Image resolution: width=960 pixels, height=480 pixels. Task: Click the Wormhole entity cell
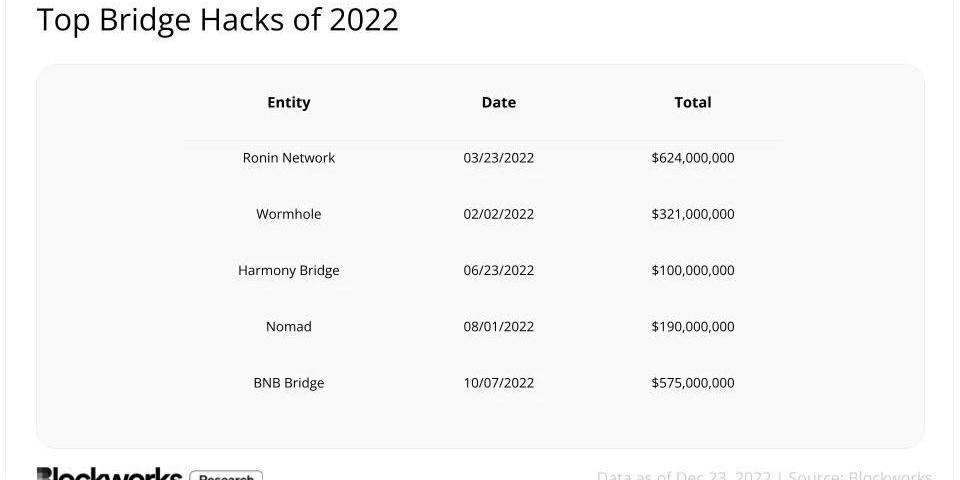pos(288,214)
